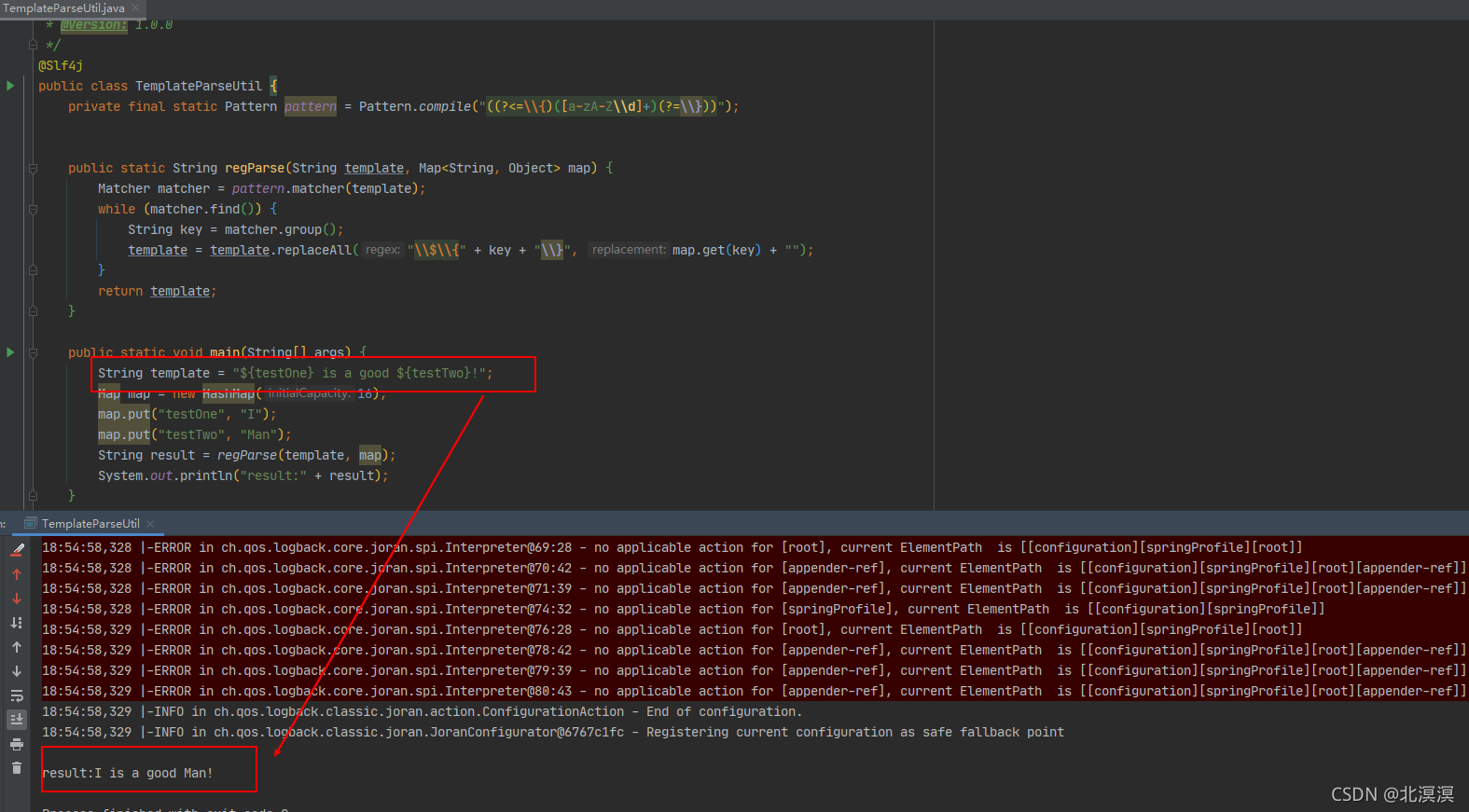
Task: Collapse the main method fold marker
Action: 33,353
